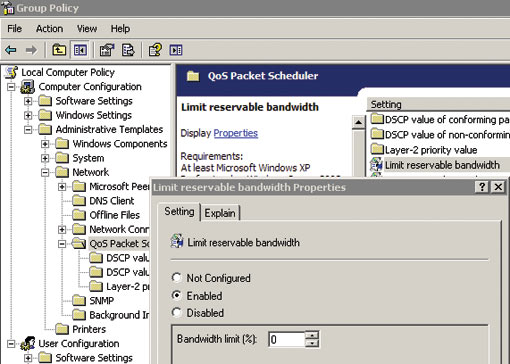510x364 pixels.
Task: Open the File menu
Action: coord(14,29)
